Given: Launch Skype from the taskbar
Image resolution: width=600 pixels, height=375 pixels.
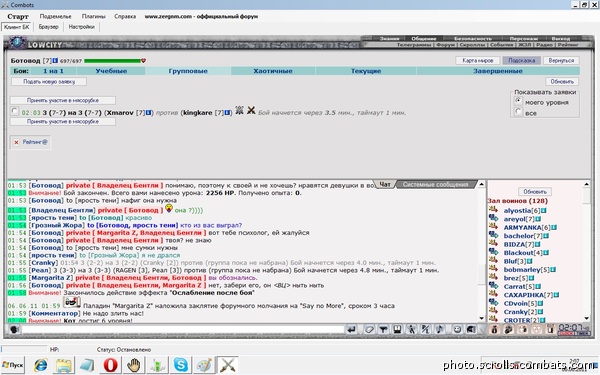Looking at the screenshot, I should click(181, 365).
